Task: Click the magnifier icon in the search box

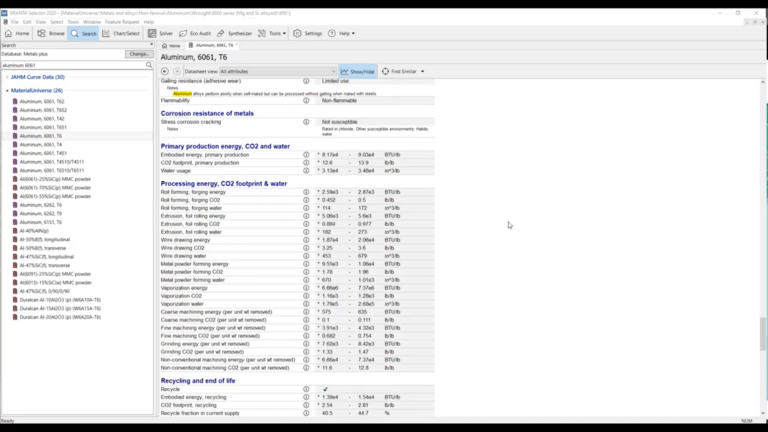Action: 149,65
